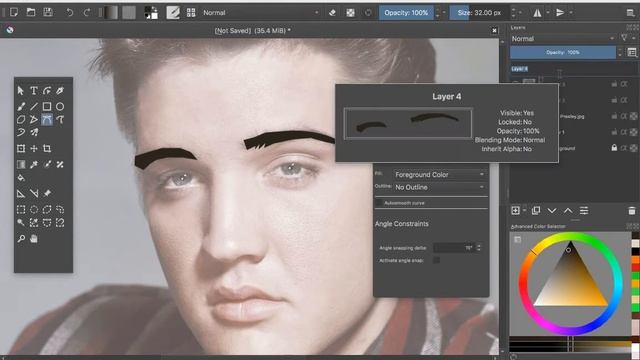
Task: Select the Reference Images pin tool
Action: (47, 193)
